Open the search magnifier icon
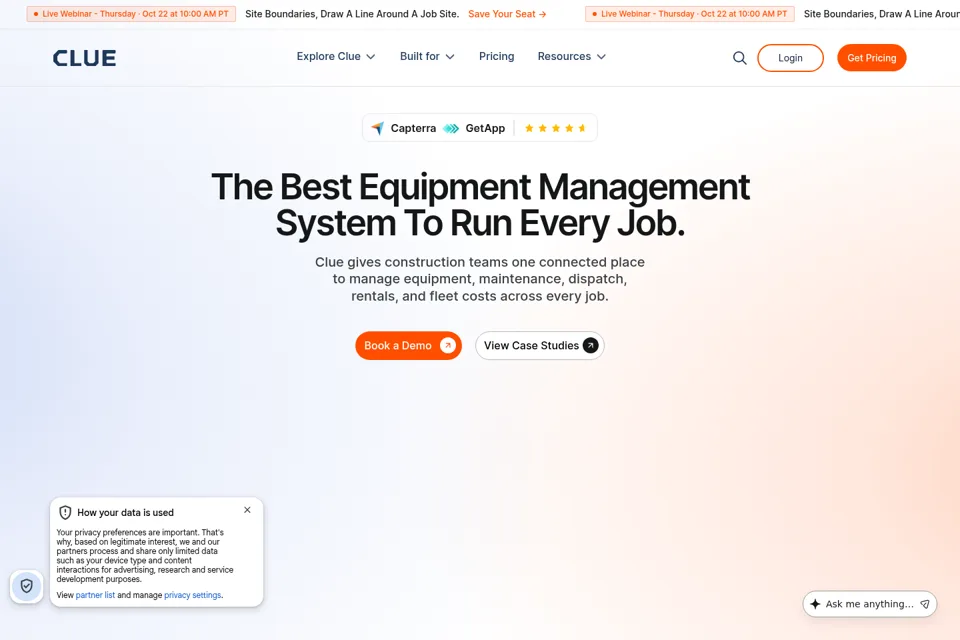Screen dimensions: 960x640 740,58
